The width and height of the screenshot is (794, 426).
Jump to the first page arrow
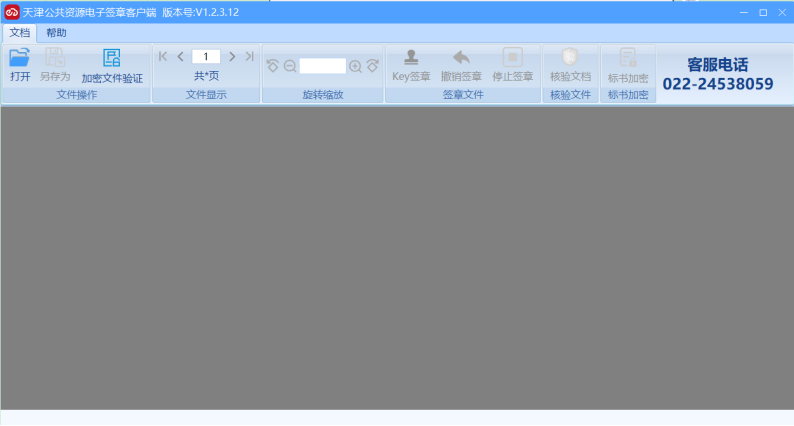[163, 57]
